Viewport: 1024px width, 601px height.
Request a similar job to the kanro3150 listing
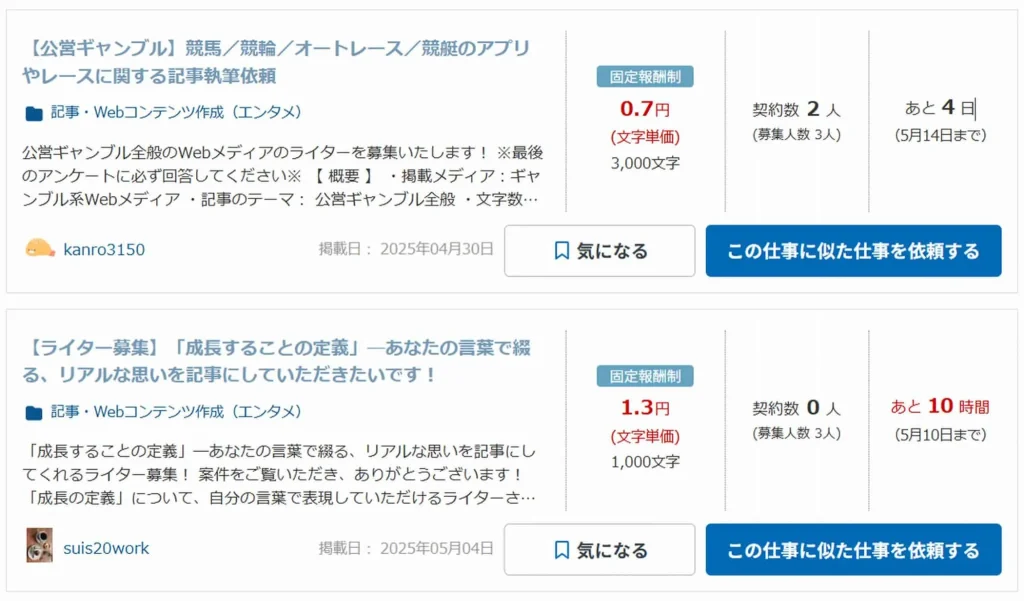pyautogui.click(x=853, y=251)
